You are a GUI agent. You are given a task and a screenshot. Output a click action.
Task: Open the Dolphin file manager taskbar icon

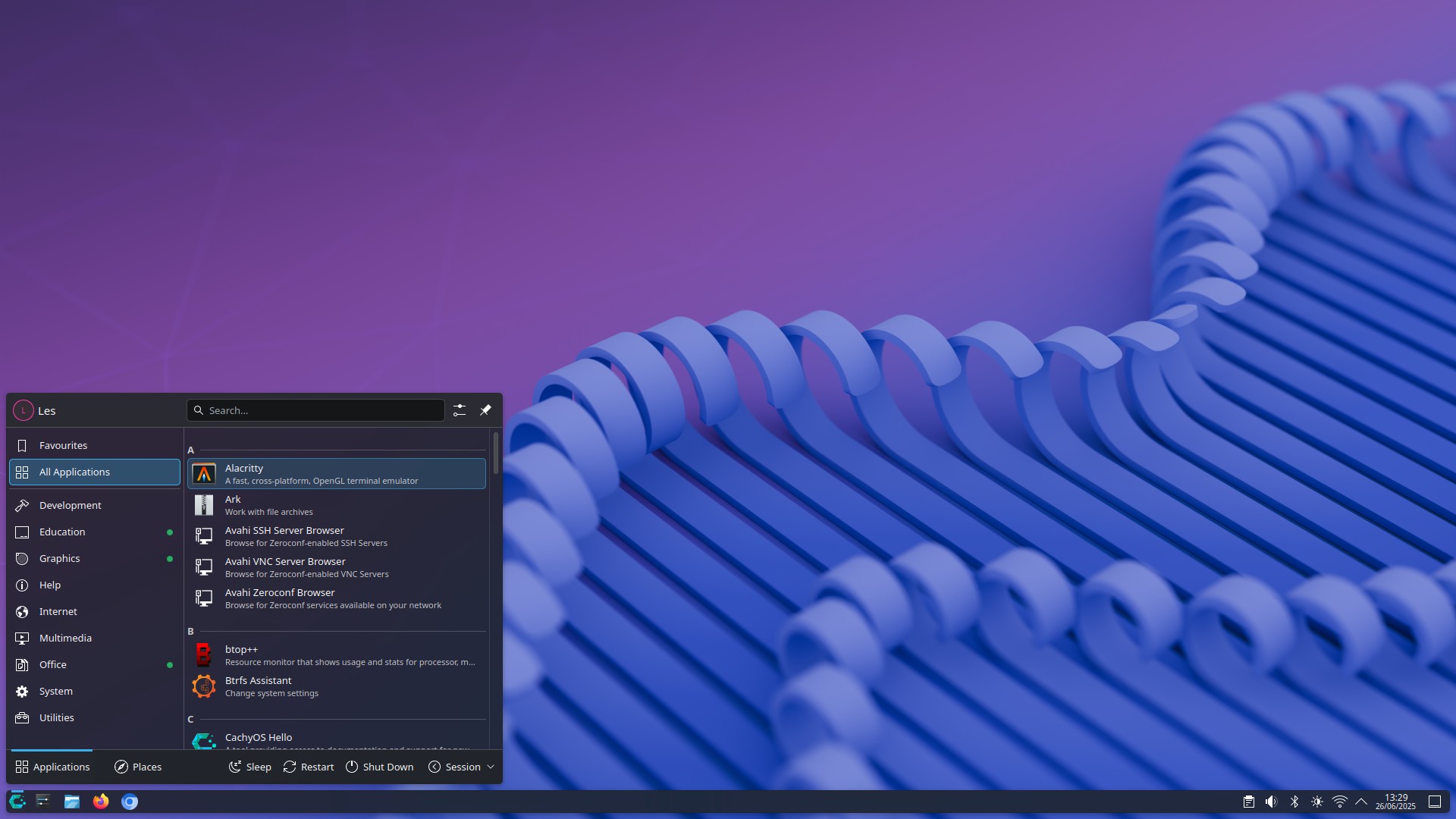click(x=72, y=802)
